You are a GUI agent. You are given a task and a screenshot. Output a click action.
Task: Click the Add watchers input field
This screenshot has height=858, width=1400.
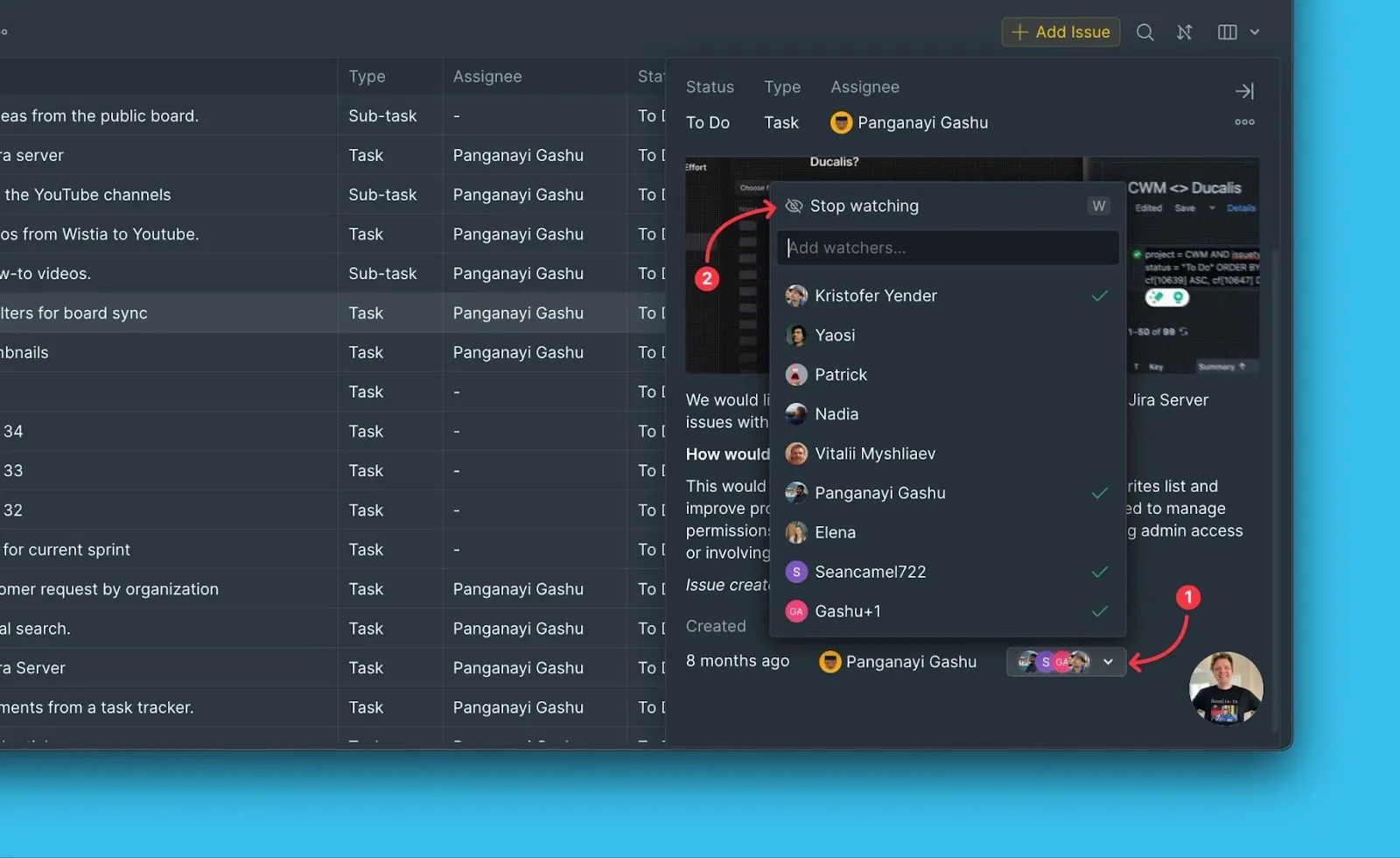coord(948,248)
